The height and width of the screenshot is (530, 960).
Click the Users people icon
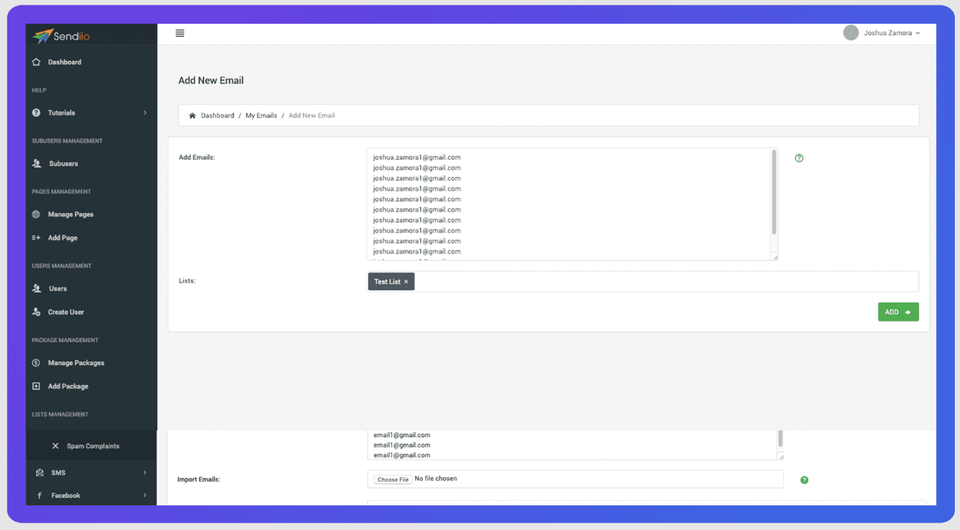coord(37,288)
